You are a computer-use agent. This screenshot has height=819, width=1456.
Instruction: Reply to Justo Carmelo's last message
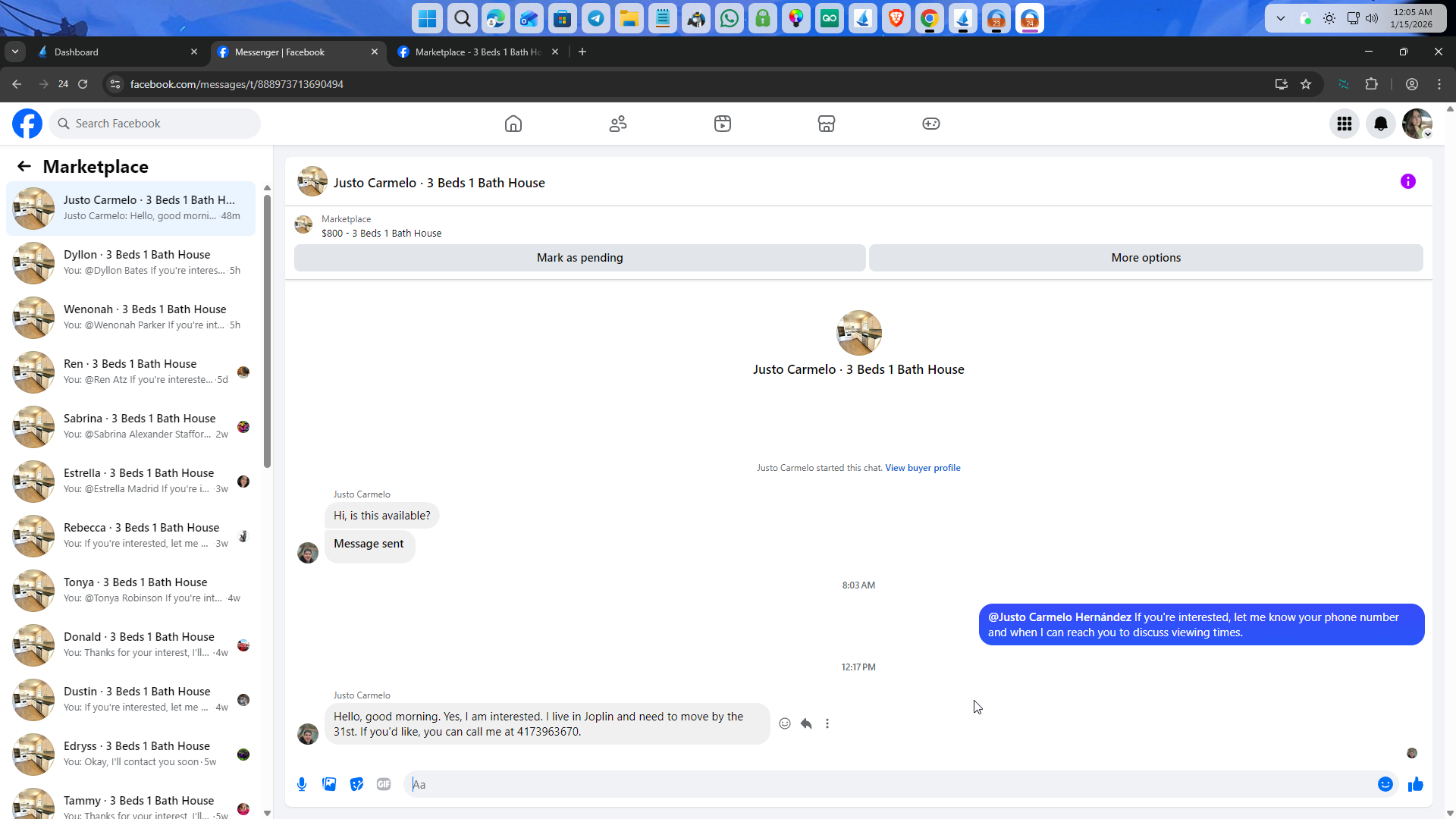click(x=806, y=723)
